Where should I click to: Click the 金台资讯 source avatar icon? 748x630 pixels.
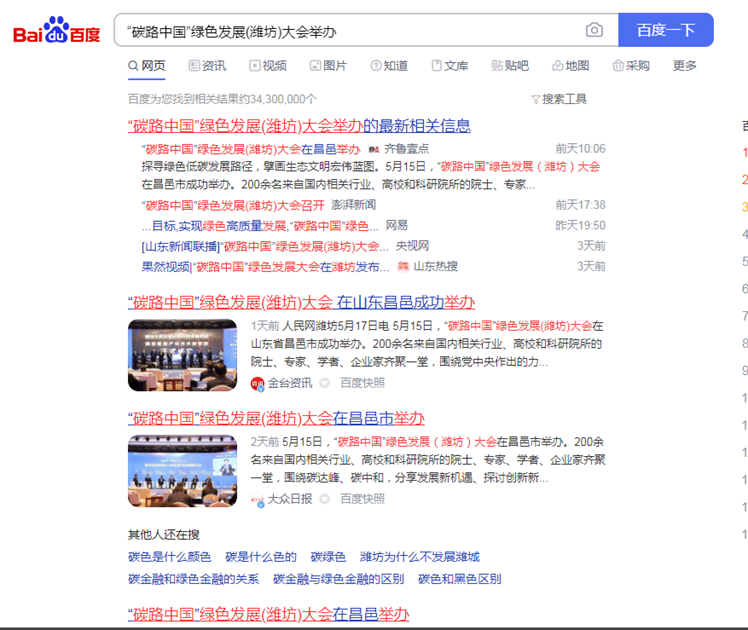(x=258, y=383)
